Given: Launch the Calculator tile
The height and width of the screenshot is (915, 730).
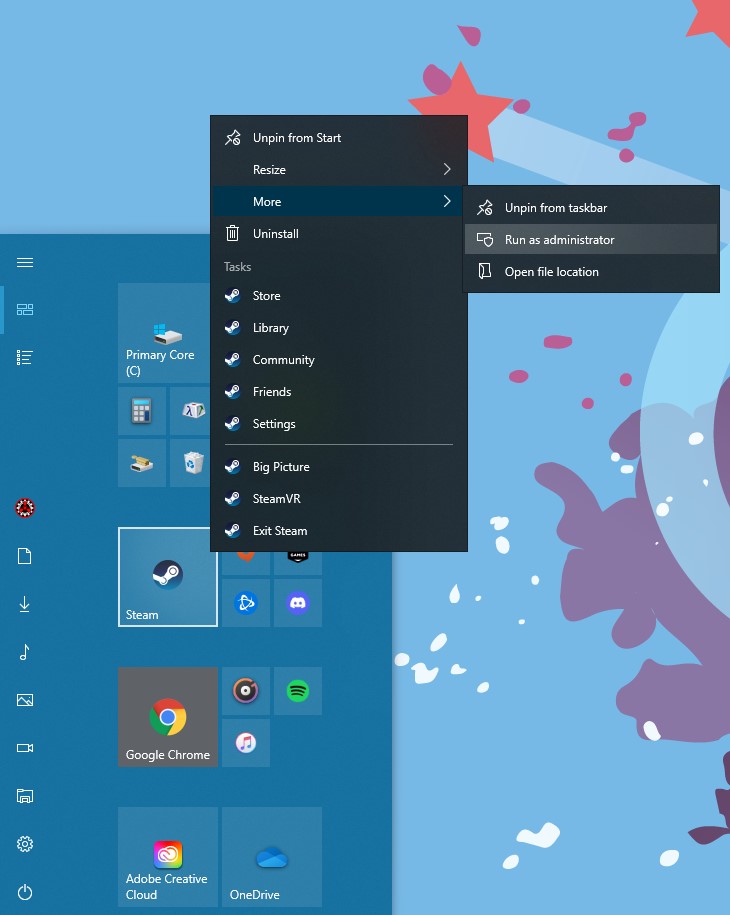Looking at the screenshot, I should (142, 411).
